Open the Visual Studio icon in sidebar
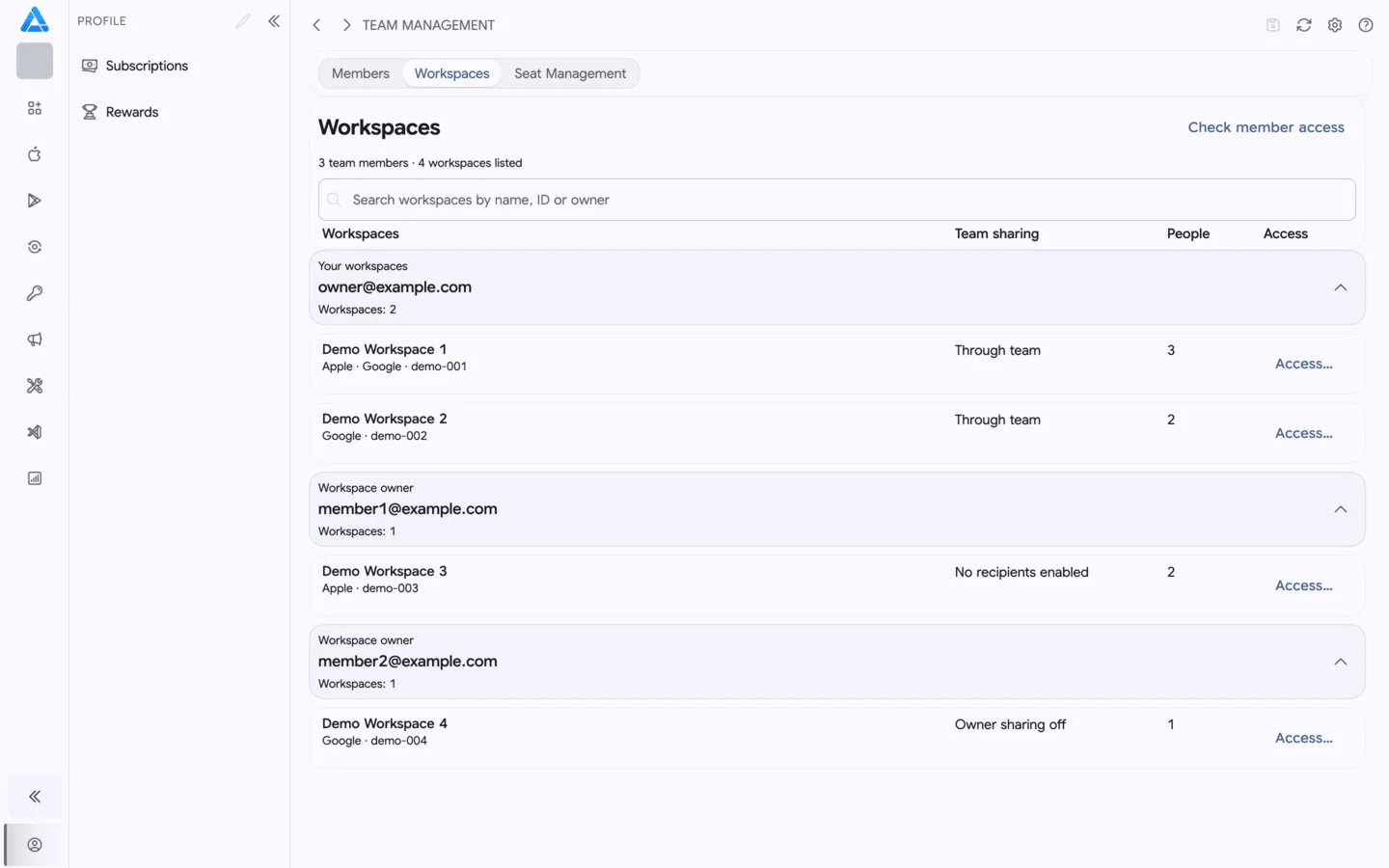This screenshot has width=1389, height=868. click(x=35, y=432)
